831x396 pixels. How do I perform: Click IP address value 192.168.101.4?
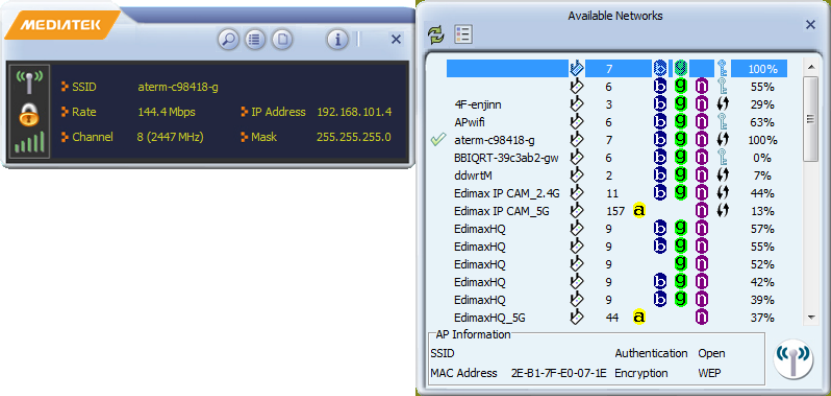point(354,112)
